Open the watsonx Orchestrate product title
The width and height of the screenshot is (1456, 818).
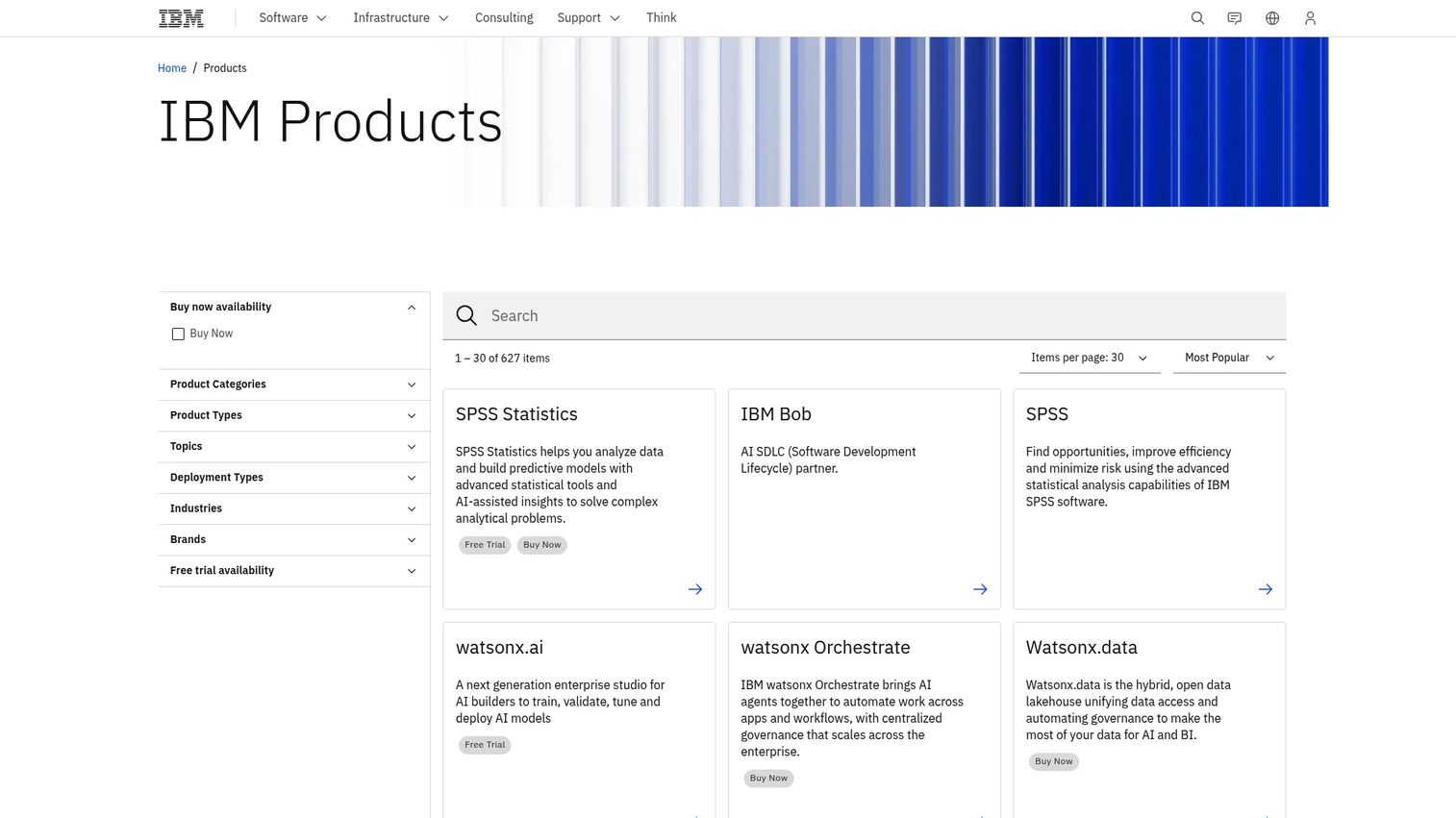(x=825, y=648)
